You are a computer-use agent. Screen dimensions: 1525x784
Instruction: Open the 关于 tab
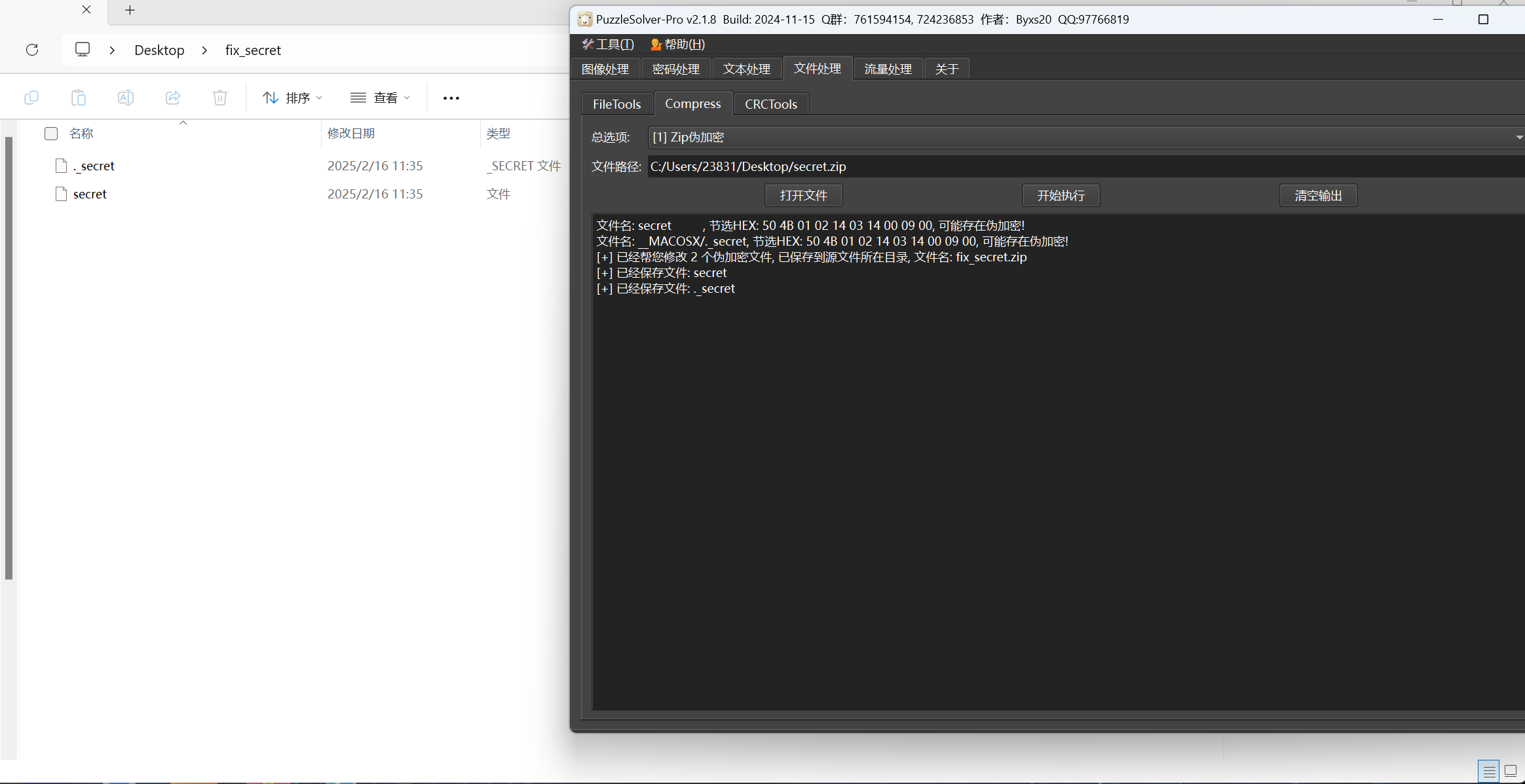[947, 69]
